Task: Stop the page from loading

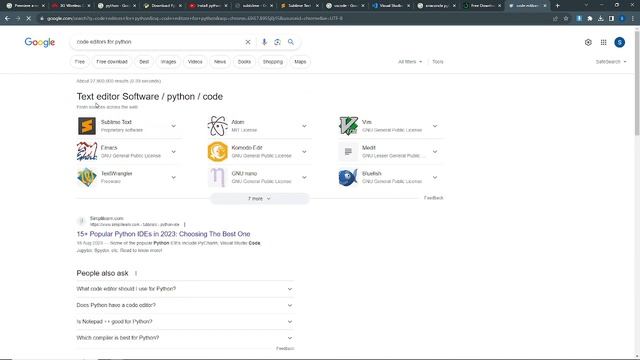Action: point(29,18)
